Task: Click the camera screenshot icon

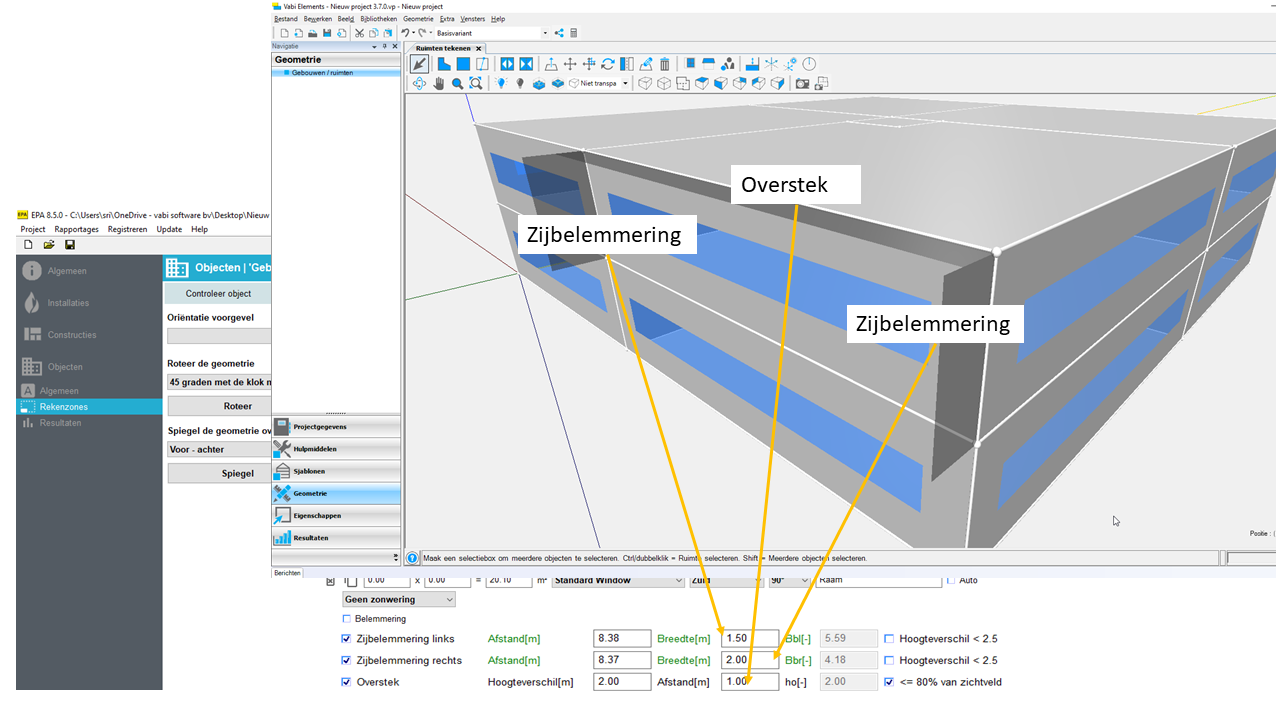Action: pyautogui.click(x=802, y=84)
